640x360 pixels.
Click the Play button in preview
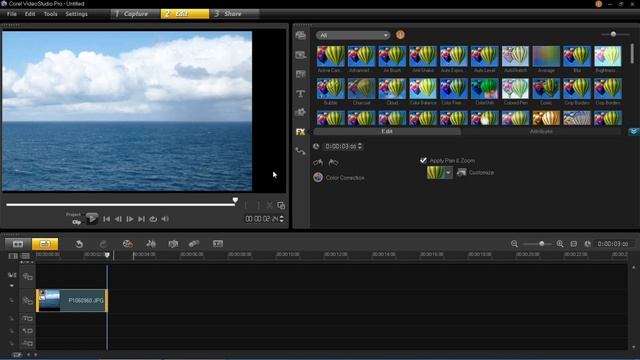coord(92,219)
